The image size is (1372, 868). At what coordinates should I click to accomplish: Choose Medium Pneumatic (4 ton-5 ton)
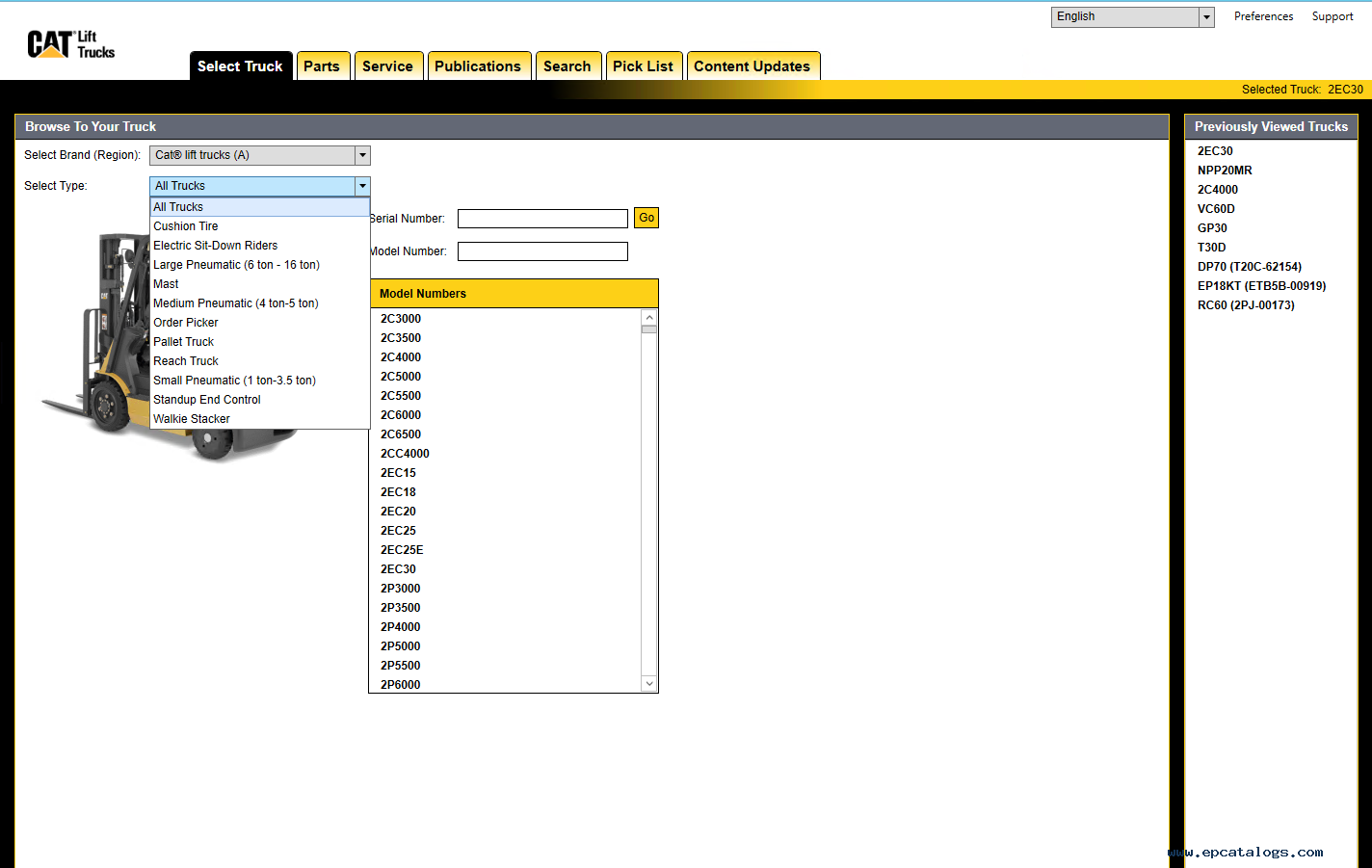coord(260,303)
